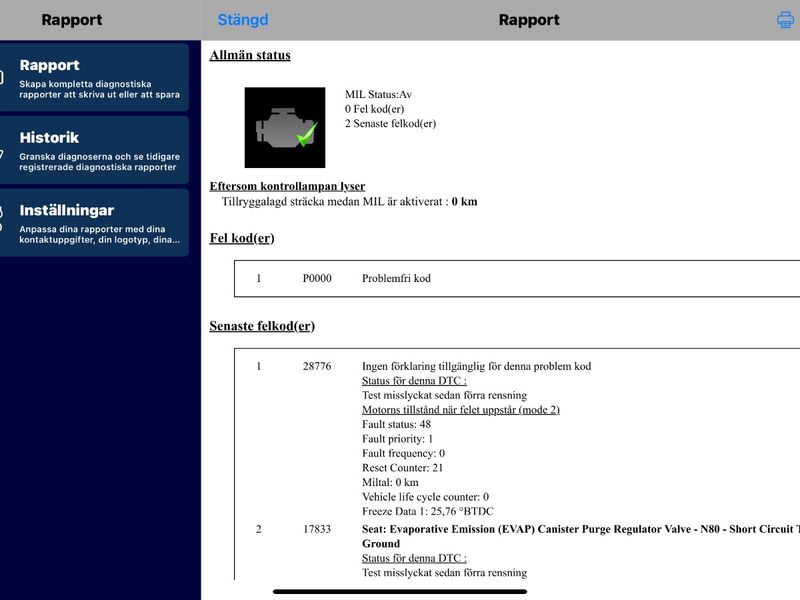This screenshot has height=600, width=800.
Task: Select the '0 Fel kod(er)' line
Action: pos(374,109)
